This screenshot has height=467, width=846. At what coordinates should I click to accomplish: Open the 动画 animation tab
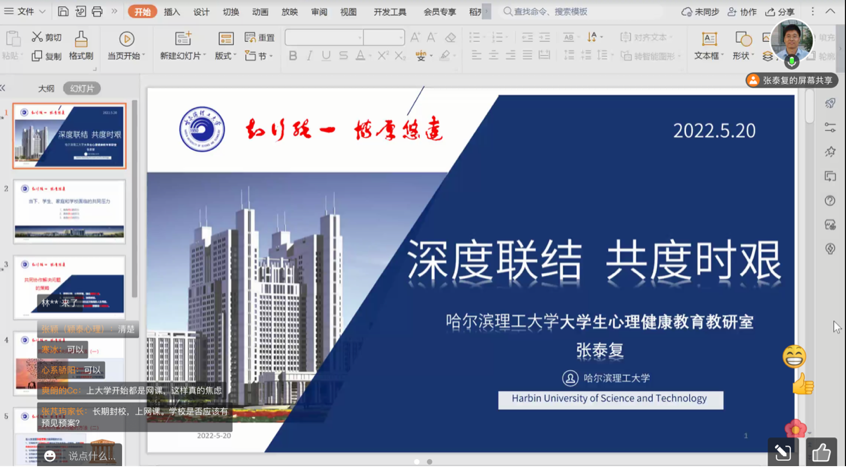[260, 12]
